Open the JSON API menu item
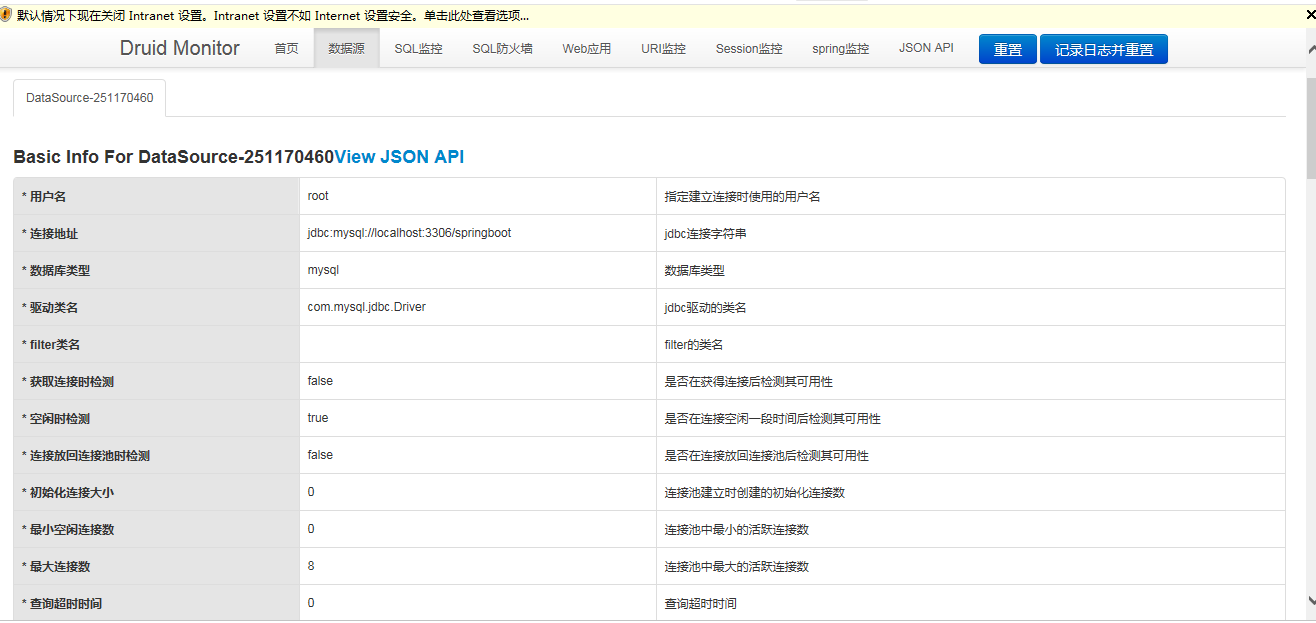The width and height of the screenshot is (1316, 623). pos(926,48)
